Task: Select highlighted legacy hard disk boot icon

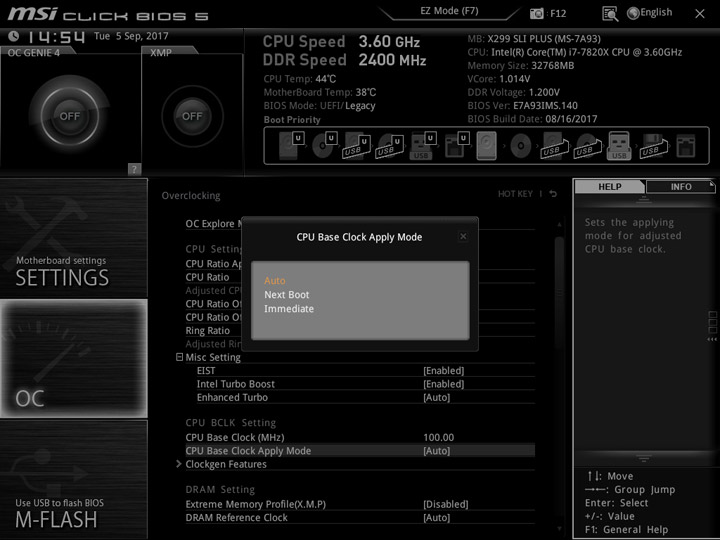Action: 487,146
